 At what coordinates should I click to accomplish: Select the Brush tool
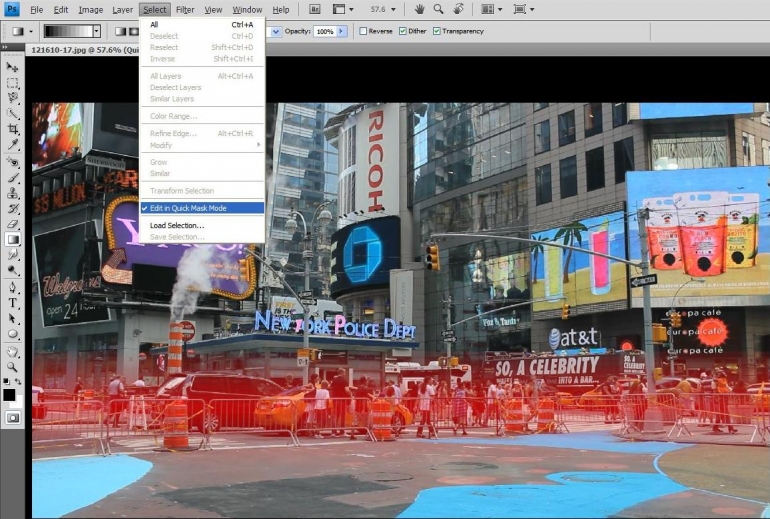tap(12, 177)
